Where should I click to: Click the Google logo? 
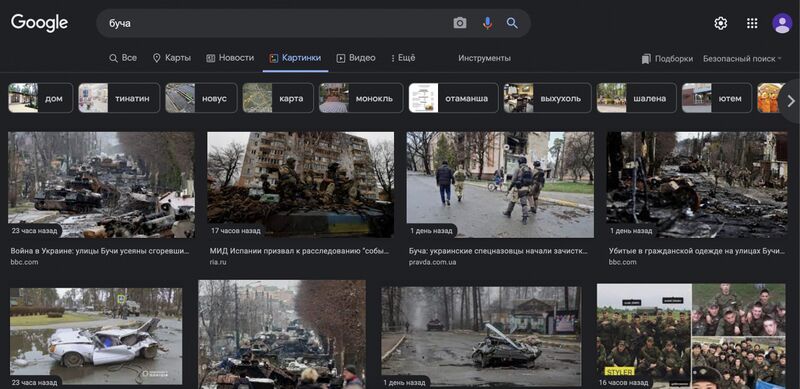click(x=39, y=23)
